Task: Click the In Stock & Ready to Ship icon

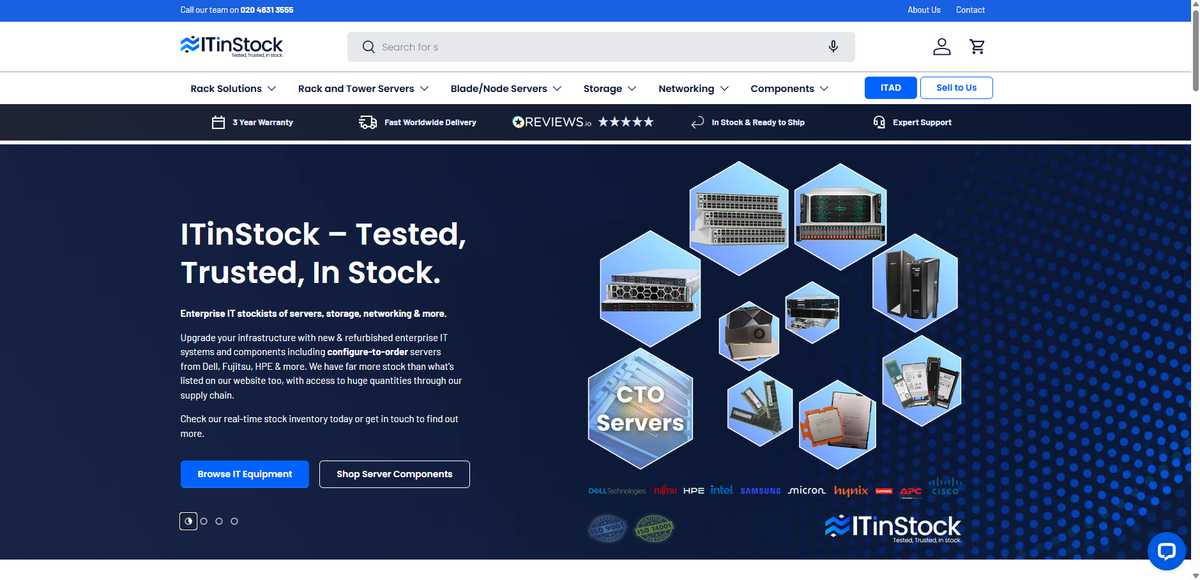Action: pos(698,122)
